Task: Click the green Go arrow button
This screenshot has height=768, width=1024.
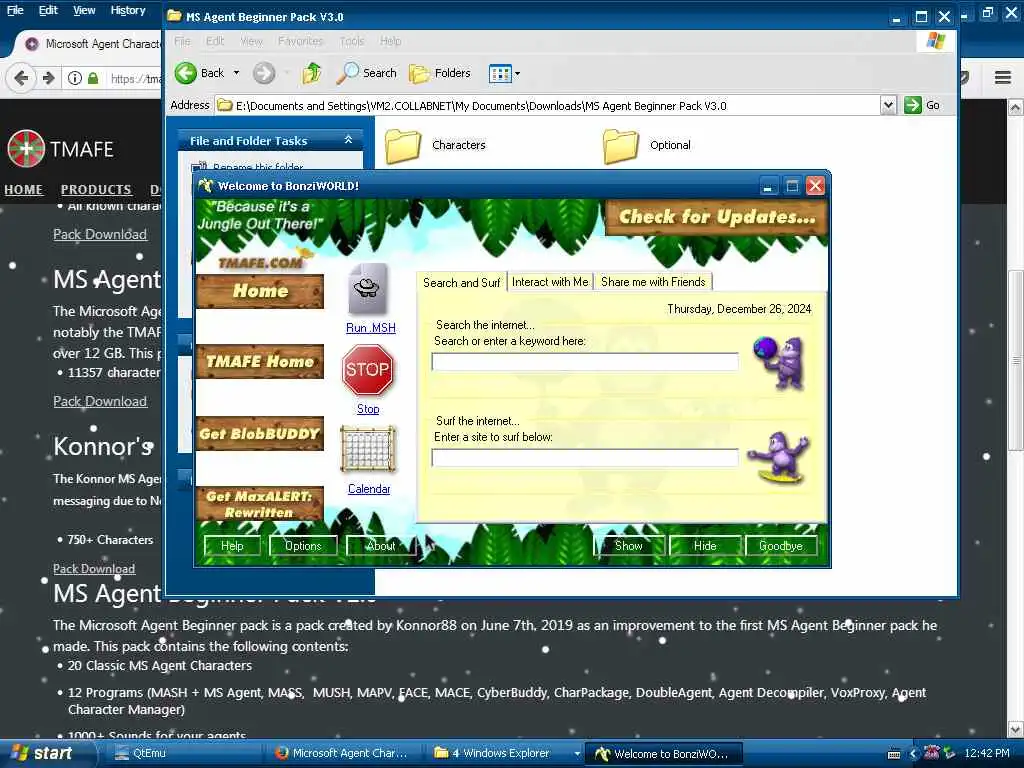Action: coord(912,105)
